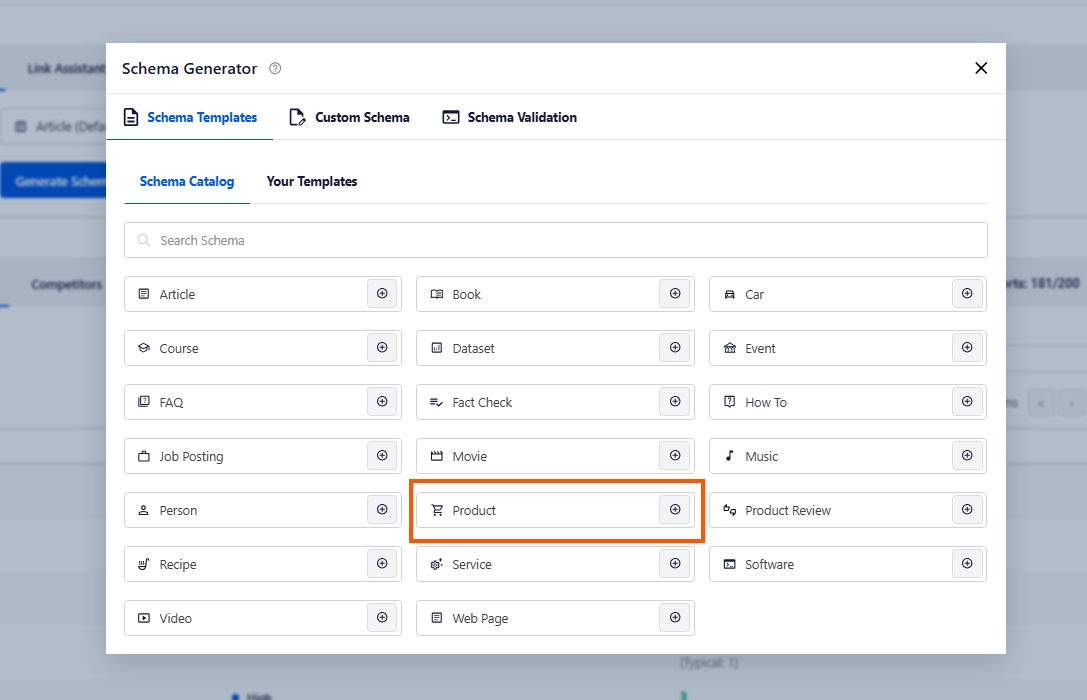Open the Schema Validation tab
This screenshot has height=700, width=1087.
(510, 117)
